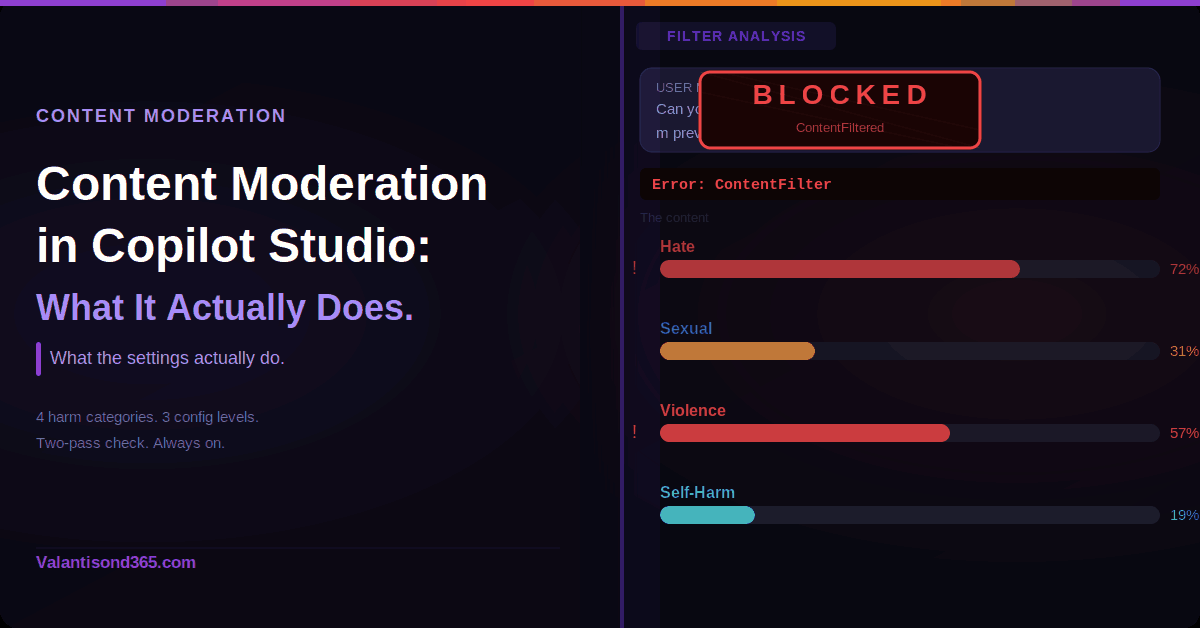The width and height of the screenshot is (1200, 628).
Task: Click the Violence category label
Action: pos(693,411)
